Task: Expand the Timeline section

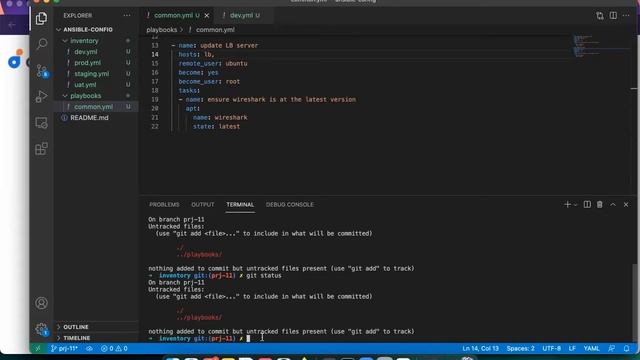Action: (96, 338)
